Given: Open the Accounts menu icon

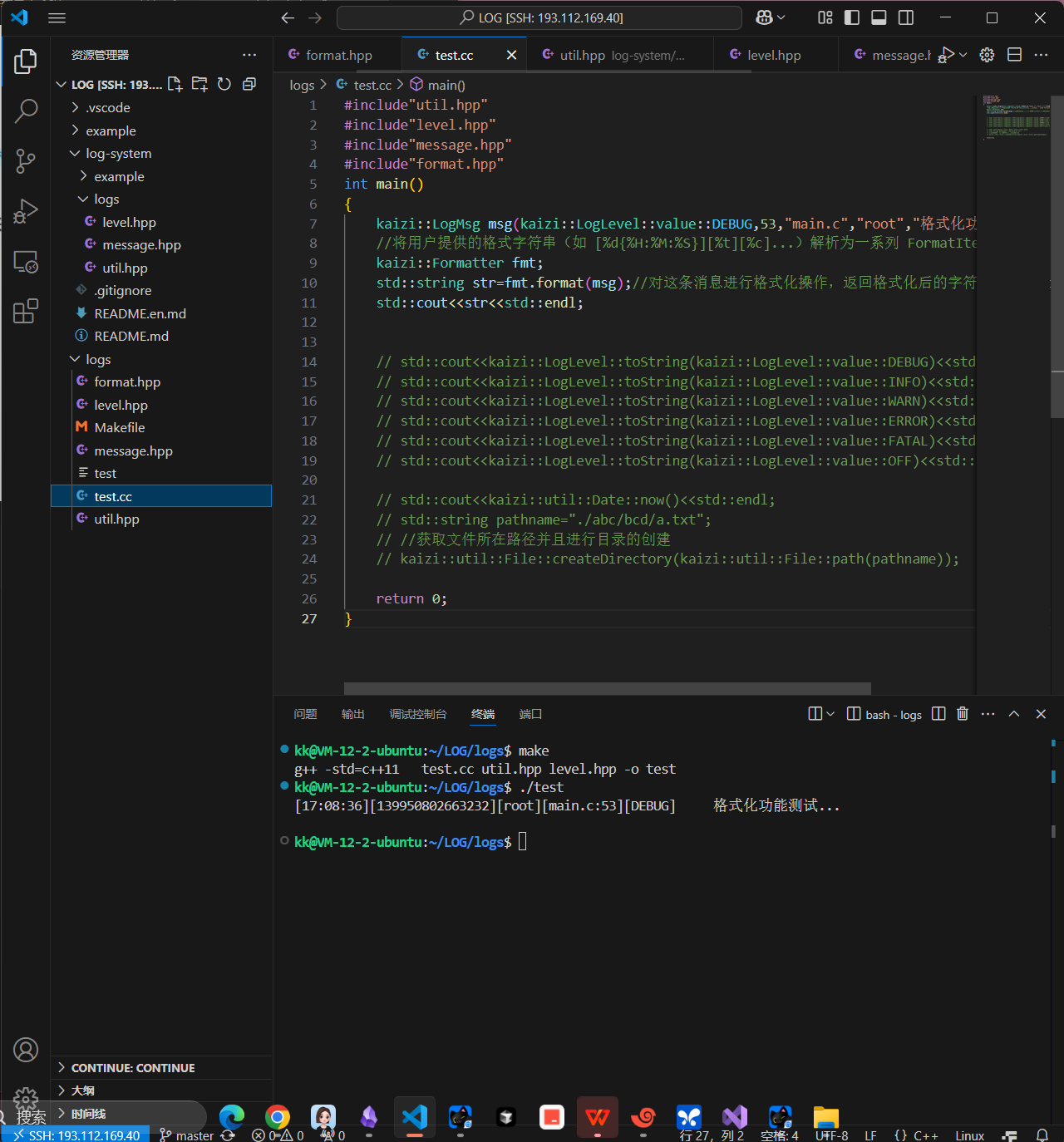Looking at the screenshot, I should pos(26,1050).
